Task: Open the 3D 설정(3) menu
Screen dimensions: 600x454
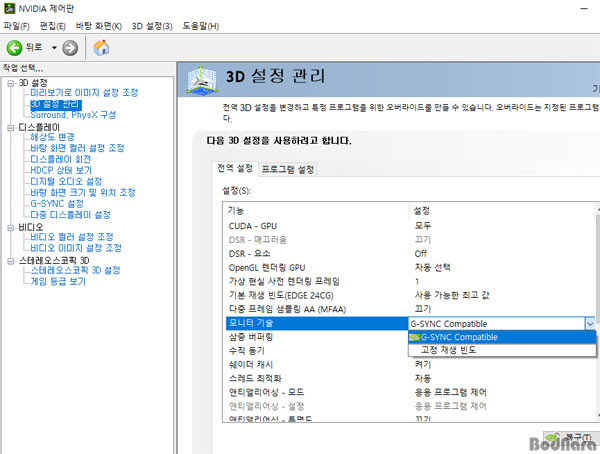Action: tap(152, 26)
